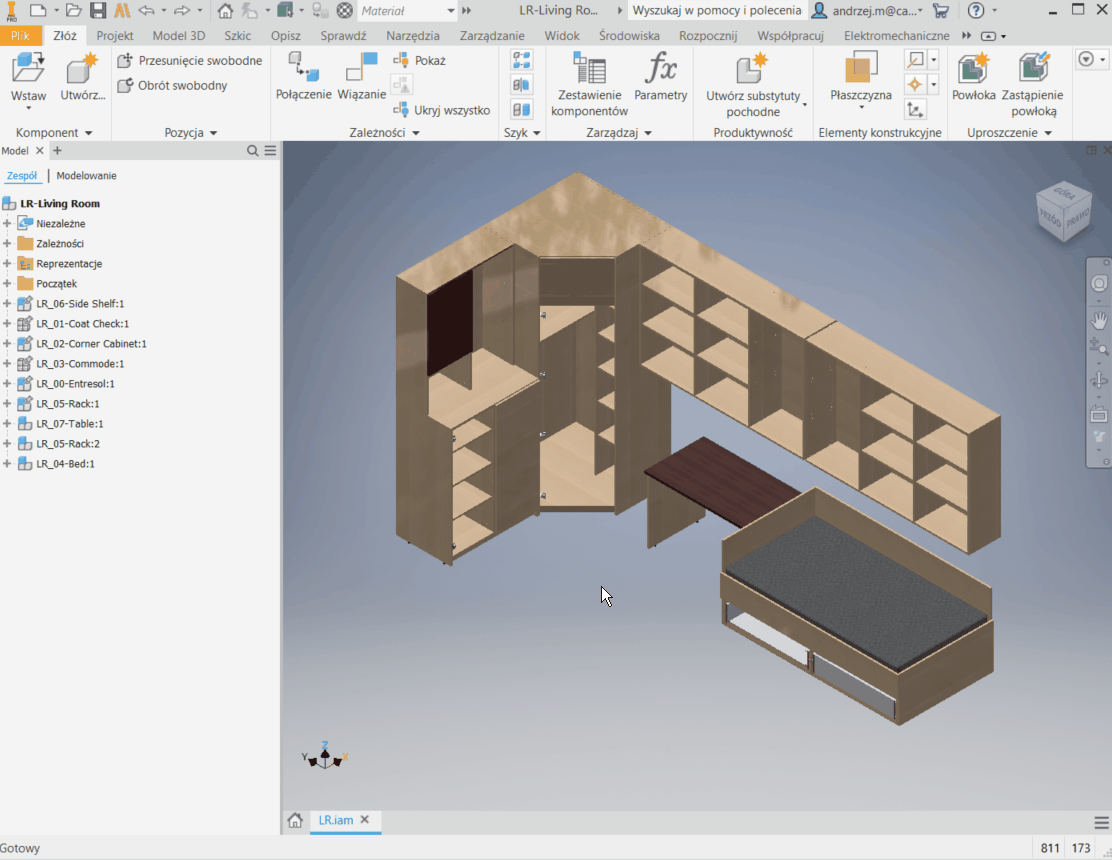
Task: Select the Wiązanie constraint tool
Action: [361, 76]
